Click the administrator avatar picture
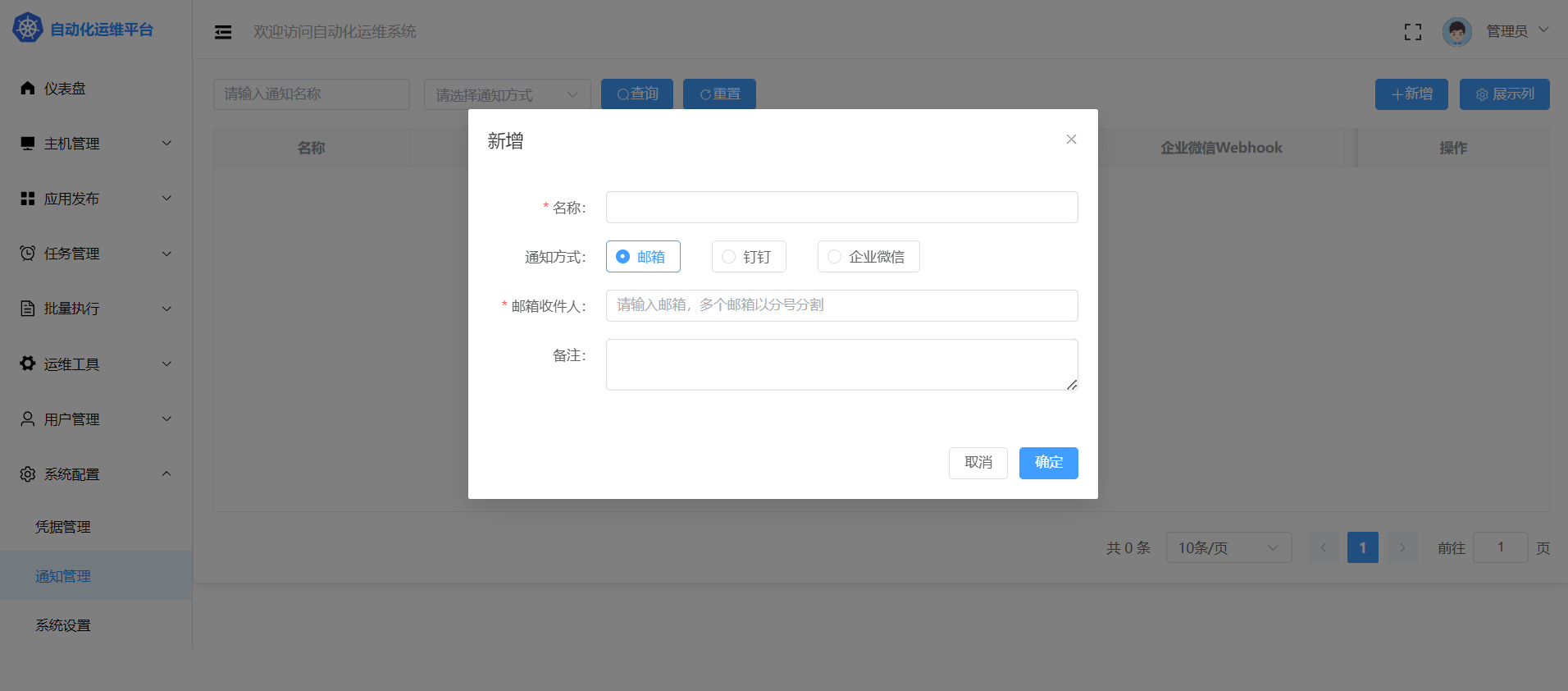The width and height of the screenshot is (1568, 691). 1456,32
